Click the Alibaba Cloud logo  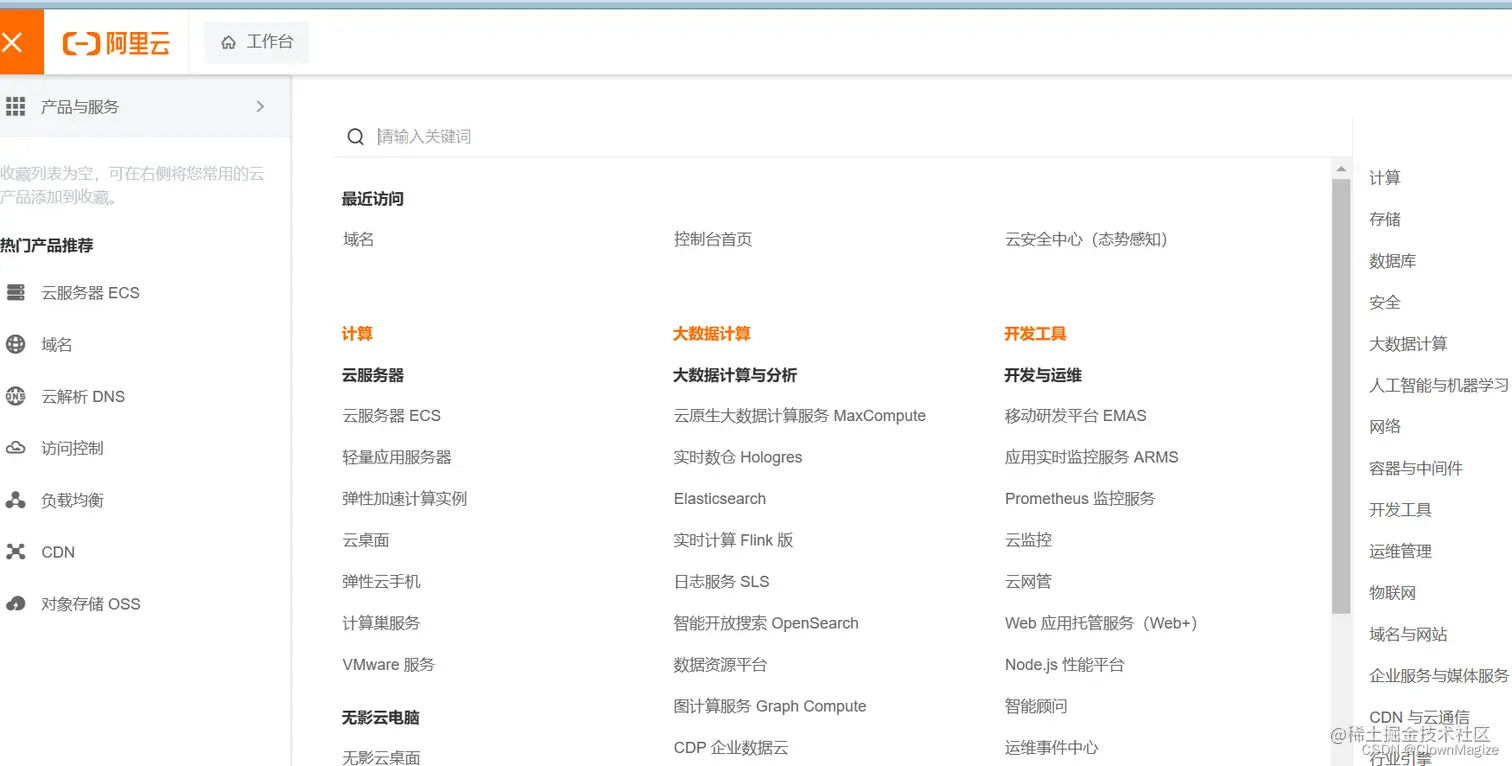tap(116, 43)
